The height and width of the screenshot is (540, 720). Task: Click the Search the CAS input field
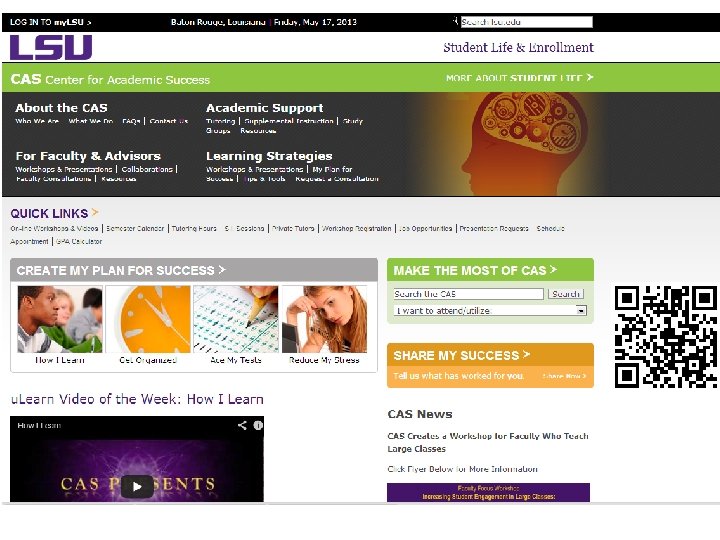coord(468,294)
